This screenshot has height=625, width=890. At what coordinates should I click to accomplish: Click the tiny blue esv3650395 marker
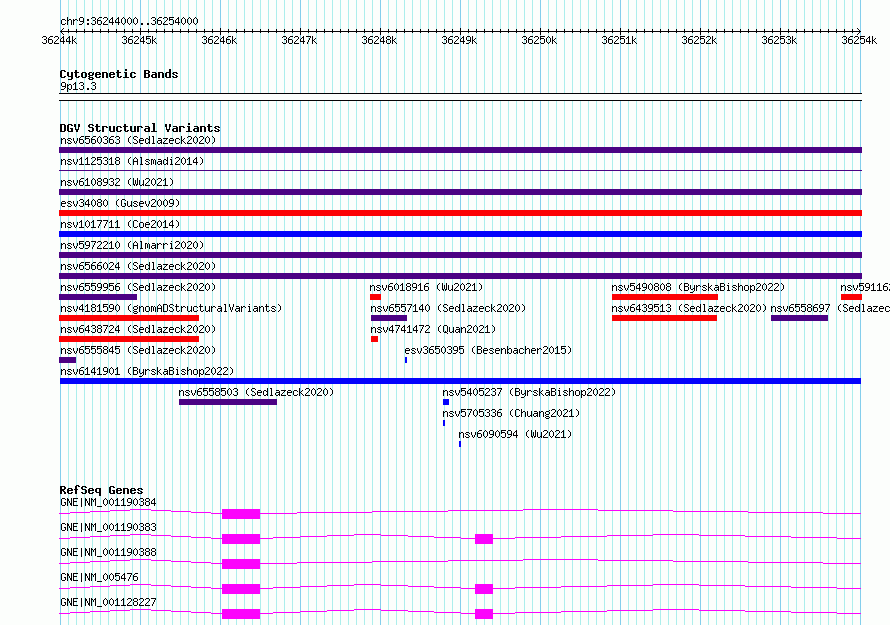tap(406, 360)
